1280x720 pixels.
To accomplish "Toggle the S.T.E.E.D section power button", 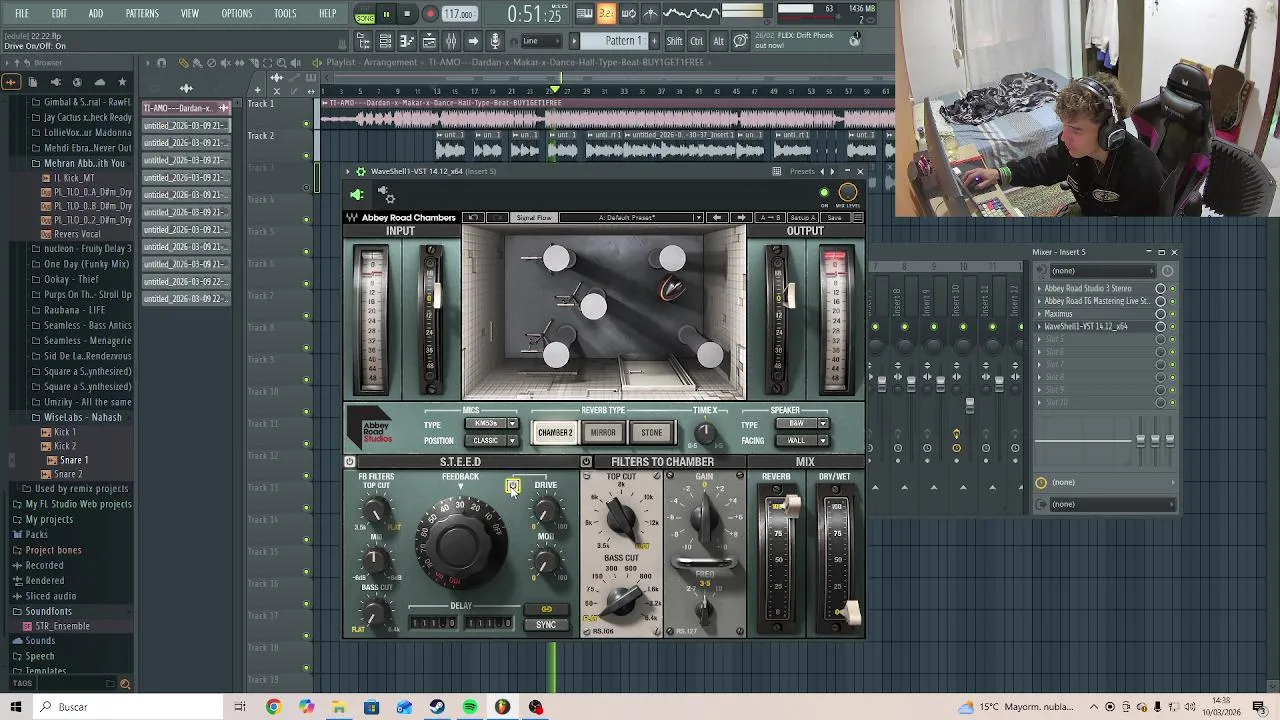I will (349, 462).
